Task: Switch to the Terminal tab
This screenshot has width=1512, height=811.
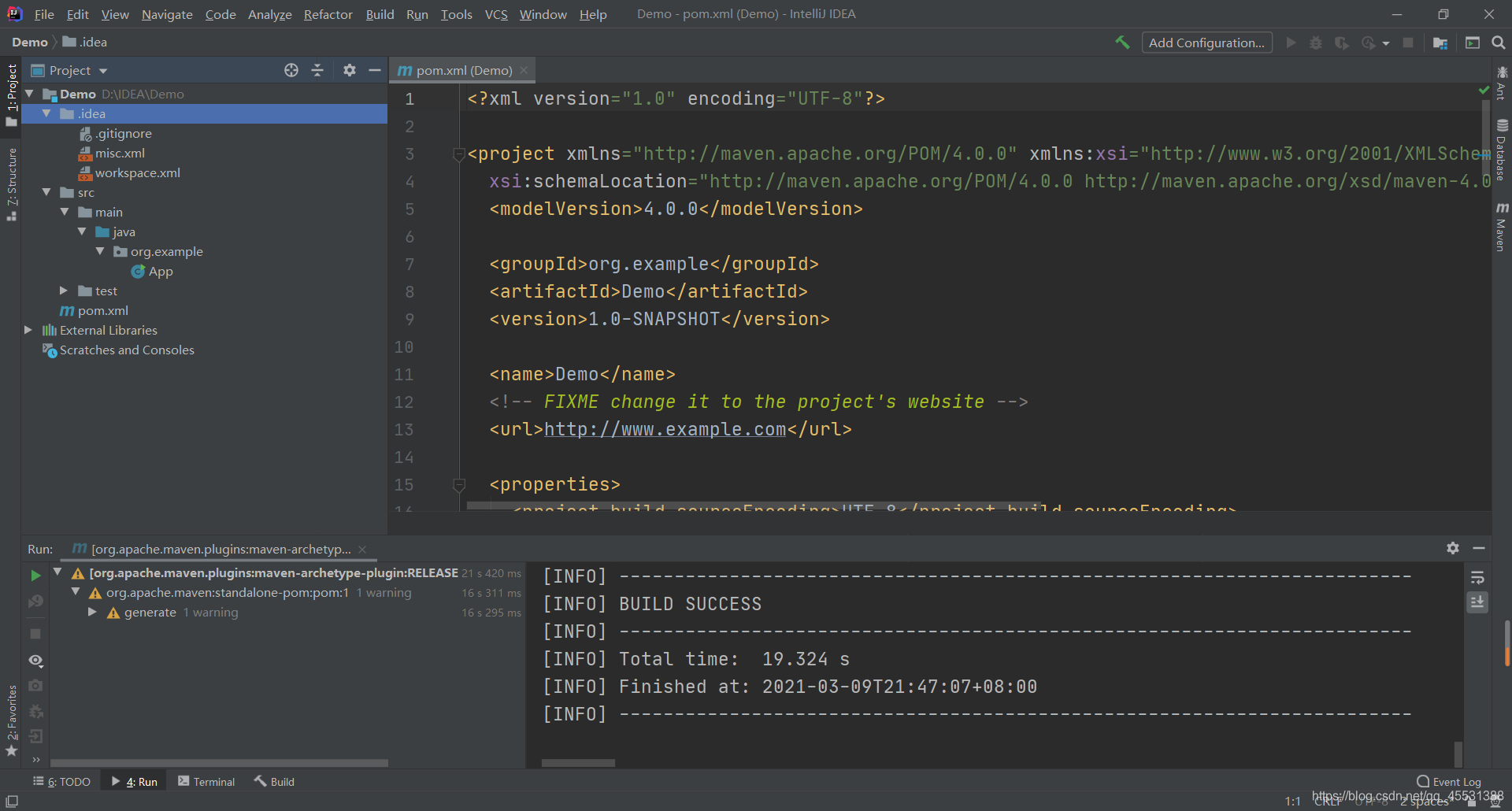Action: point(206,782)
